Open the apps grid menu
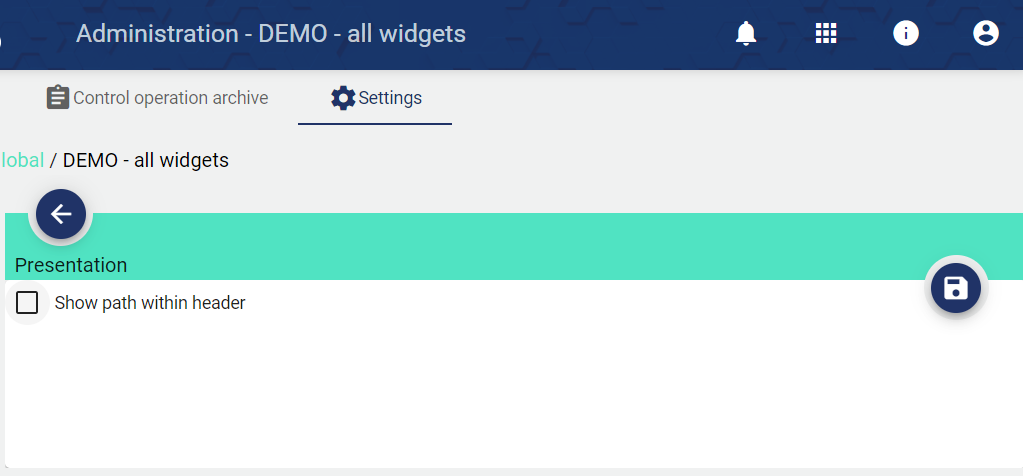The image size is (1023, 476). pyautogui.click(x=826, y=34)
